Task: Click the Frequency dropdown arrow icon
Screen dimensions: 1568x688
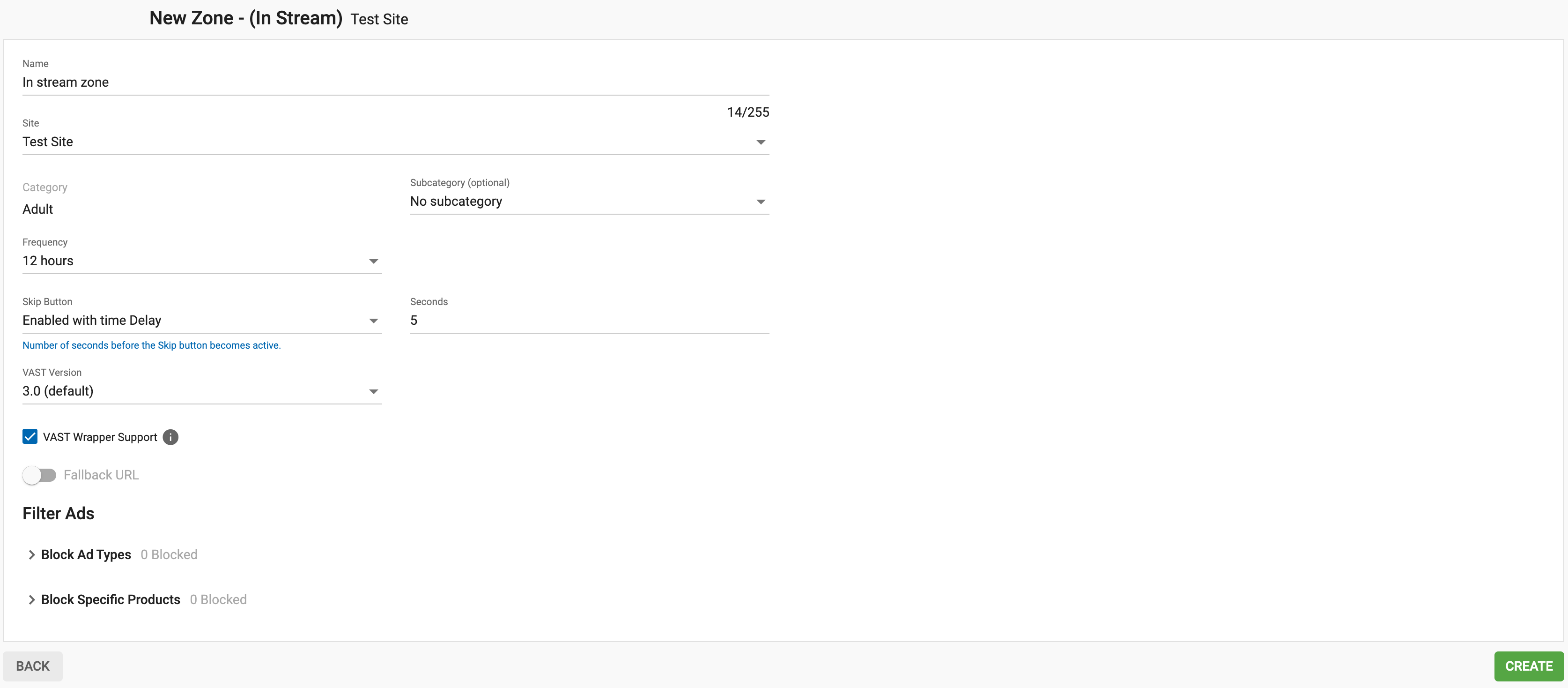Action: (373, 262)
